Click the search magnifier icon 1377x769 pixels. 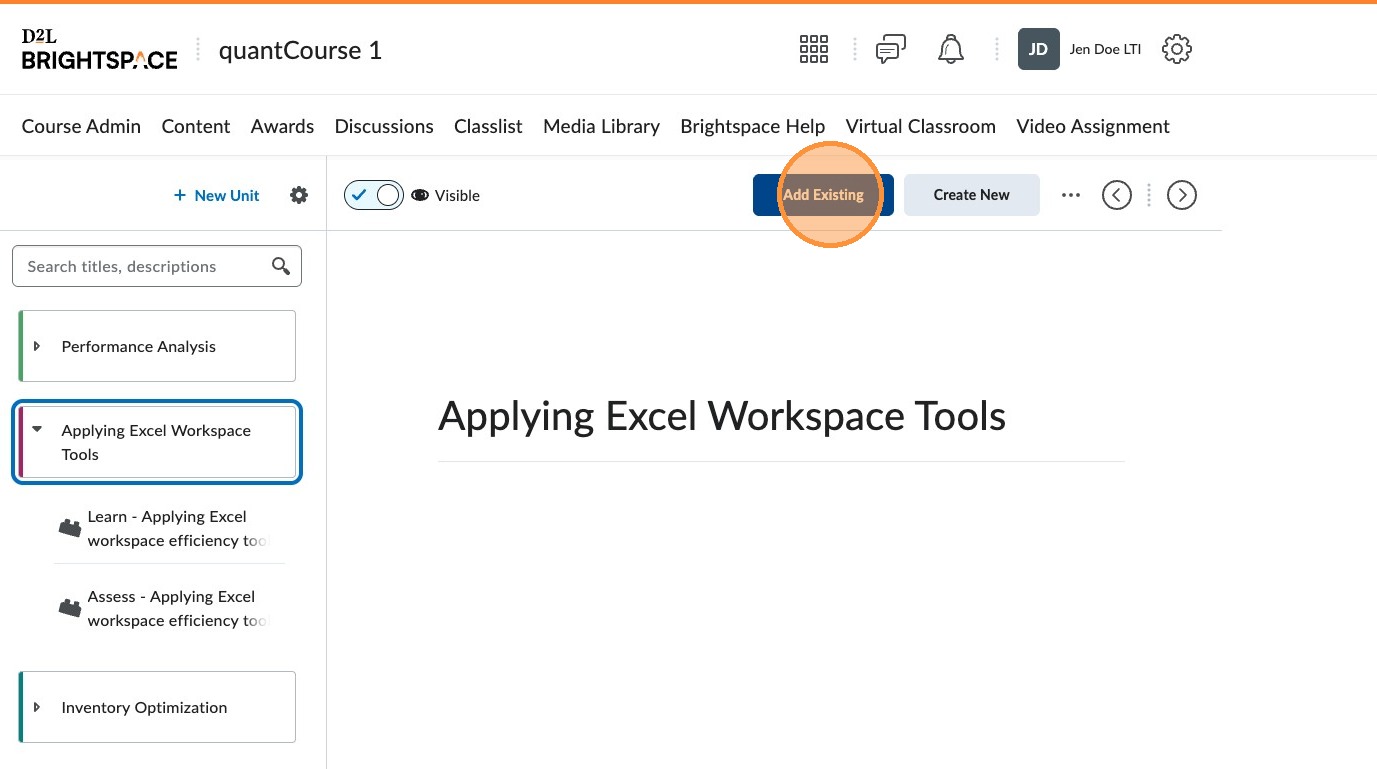tap(281, 266)
